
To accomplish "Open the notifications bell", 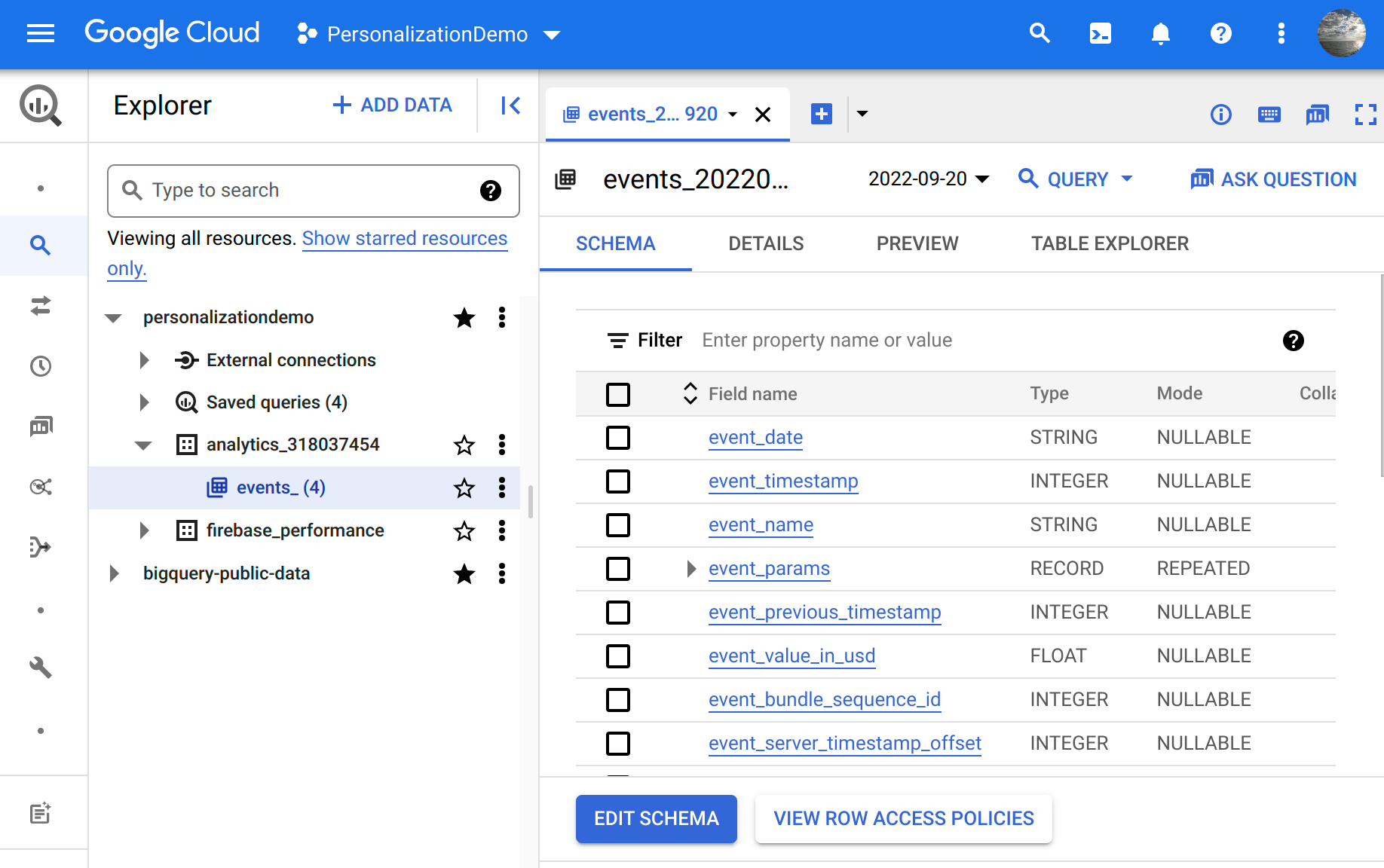I will coord(1160,33).
